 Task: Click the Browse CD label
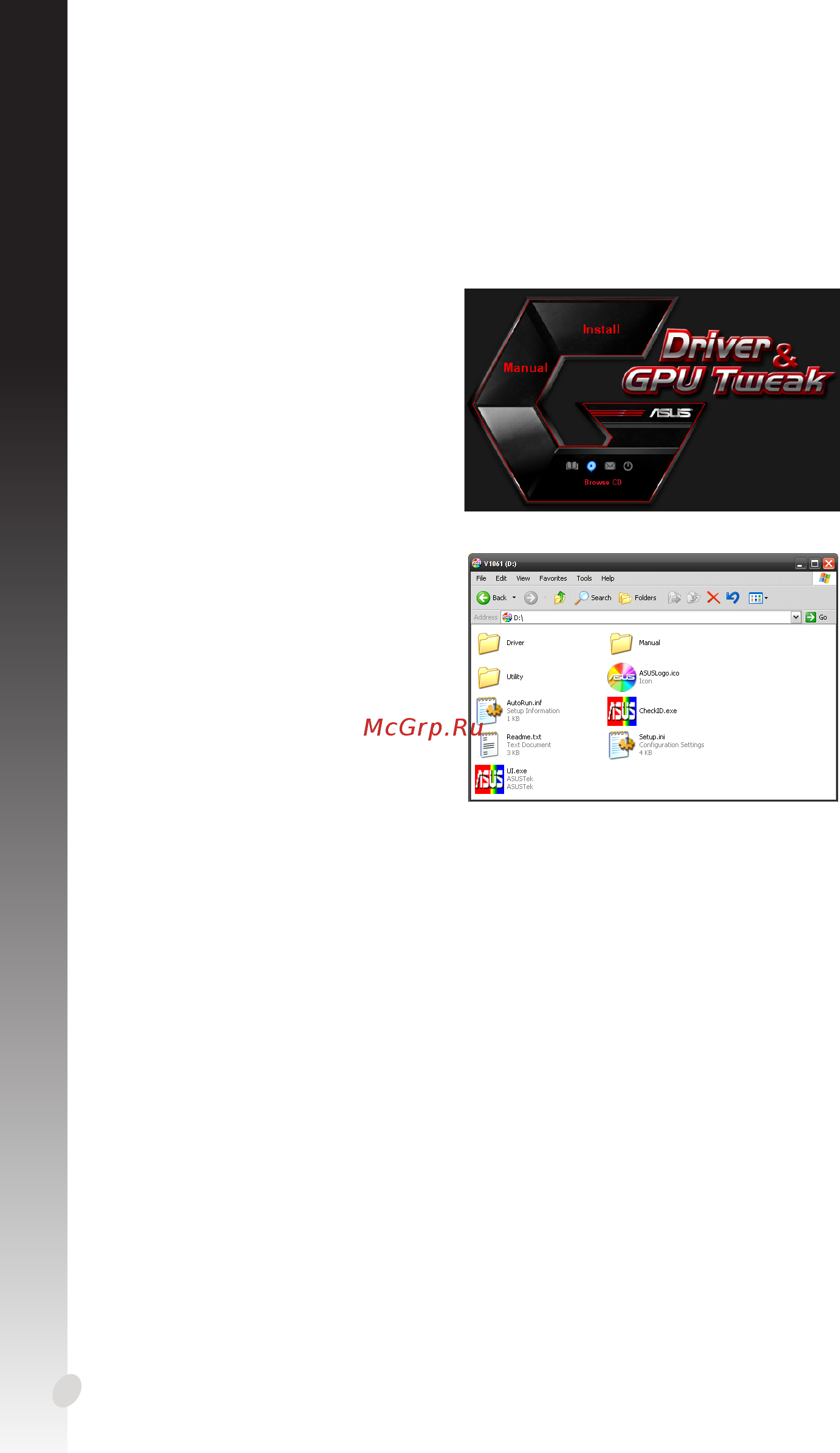[x=603, y=482]
